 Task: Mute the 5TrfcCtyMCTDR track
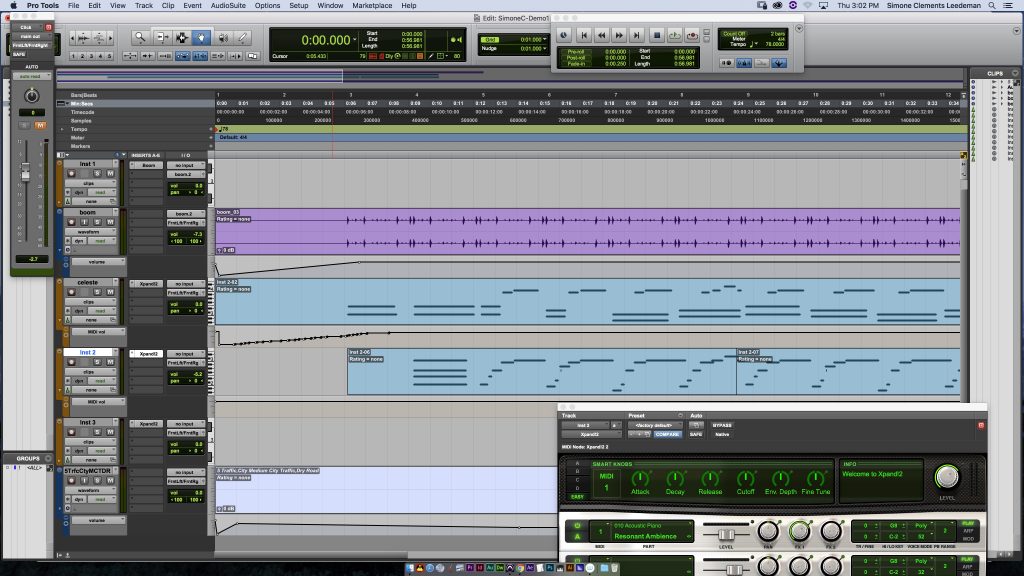point(110,481)
